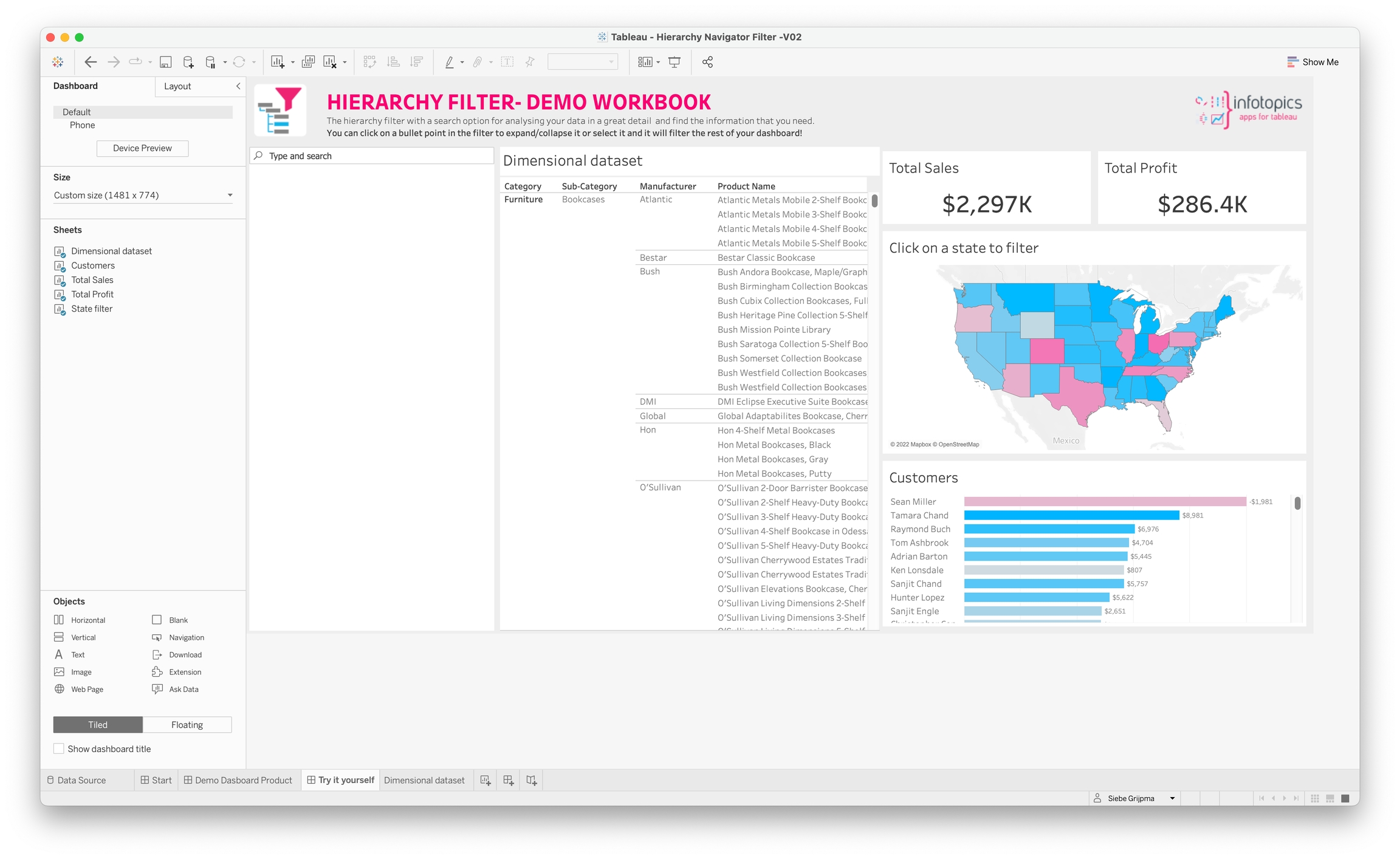Switch objects to Floating mode
This screenshot has height=859, width=1400.
click(187, 725)
